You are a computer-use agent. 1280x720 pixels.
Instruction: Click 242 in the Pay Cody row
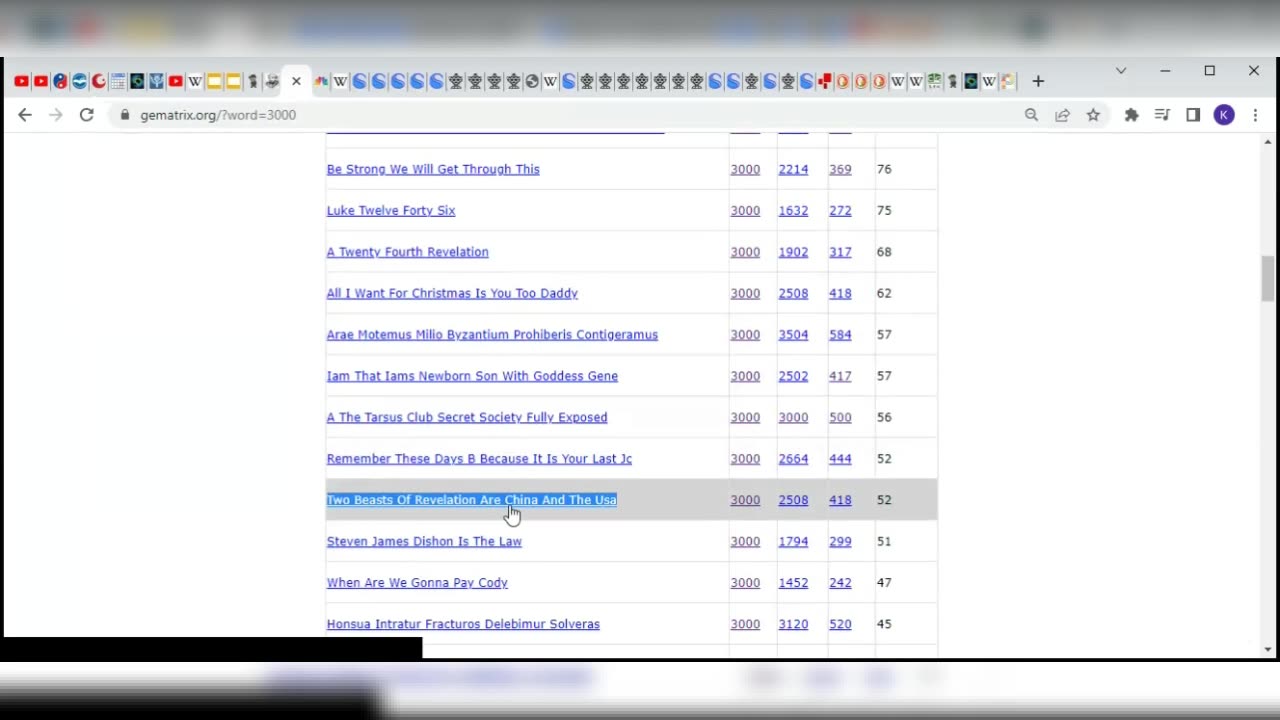840,582
